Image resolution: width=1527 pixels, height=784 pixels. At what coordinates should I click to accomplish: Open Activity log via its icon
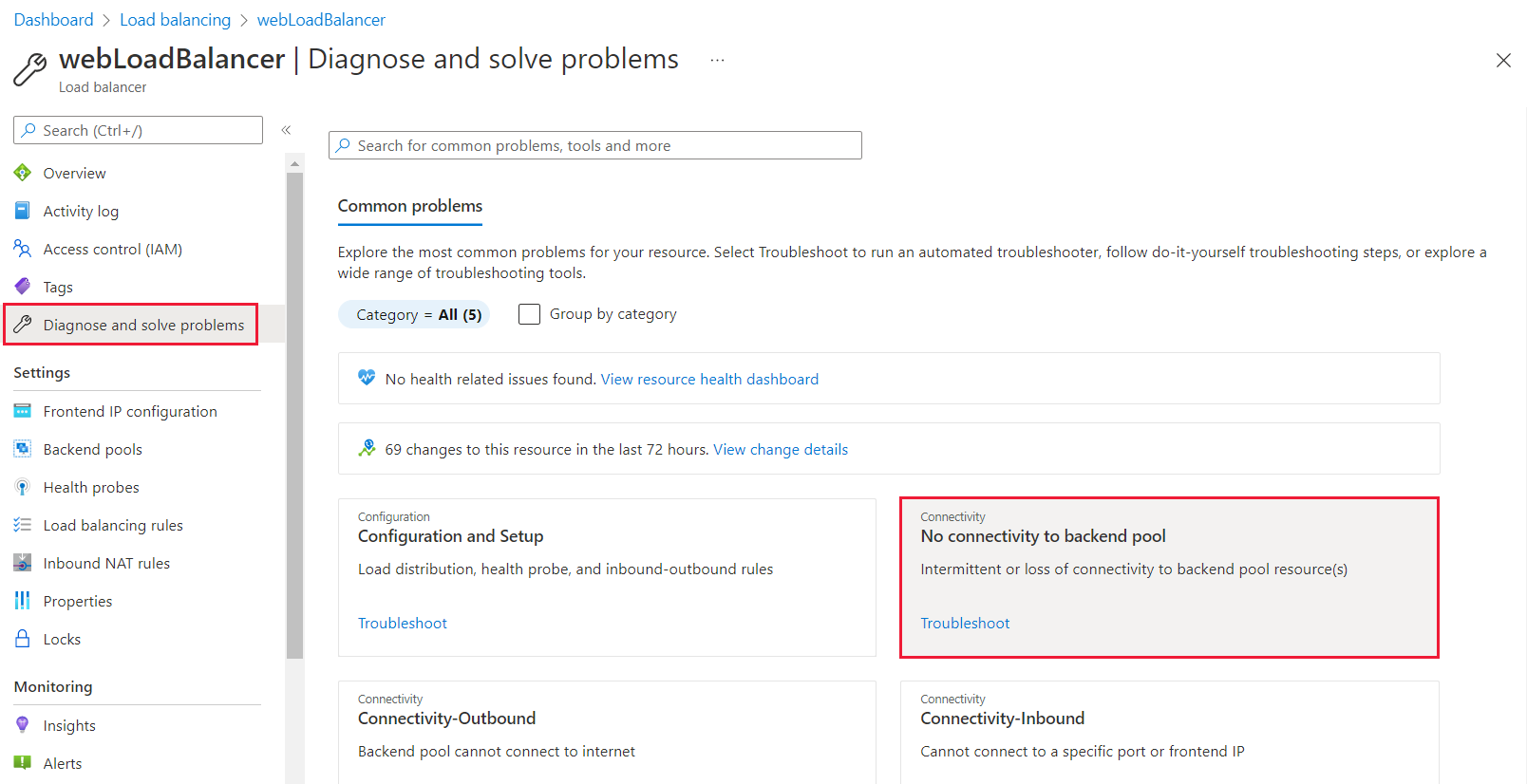pyautogui.click(x=23, y=211)
